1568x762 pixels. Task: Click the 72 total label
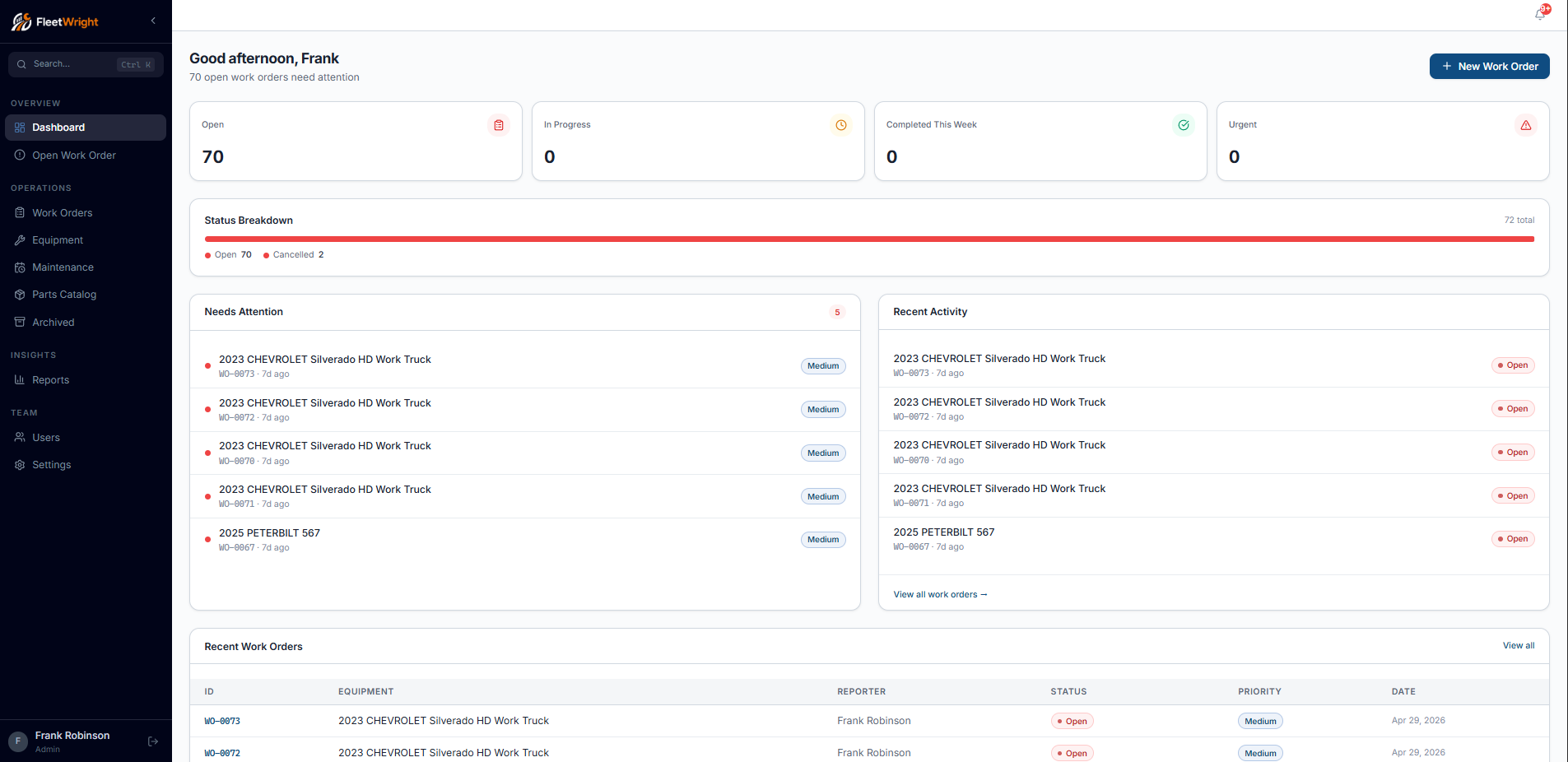pyautogui.click(x=1519, y=221)
